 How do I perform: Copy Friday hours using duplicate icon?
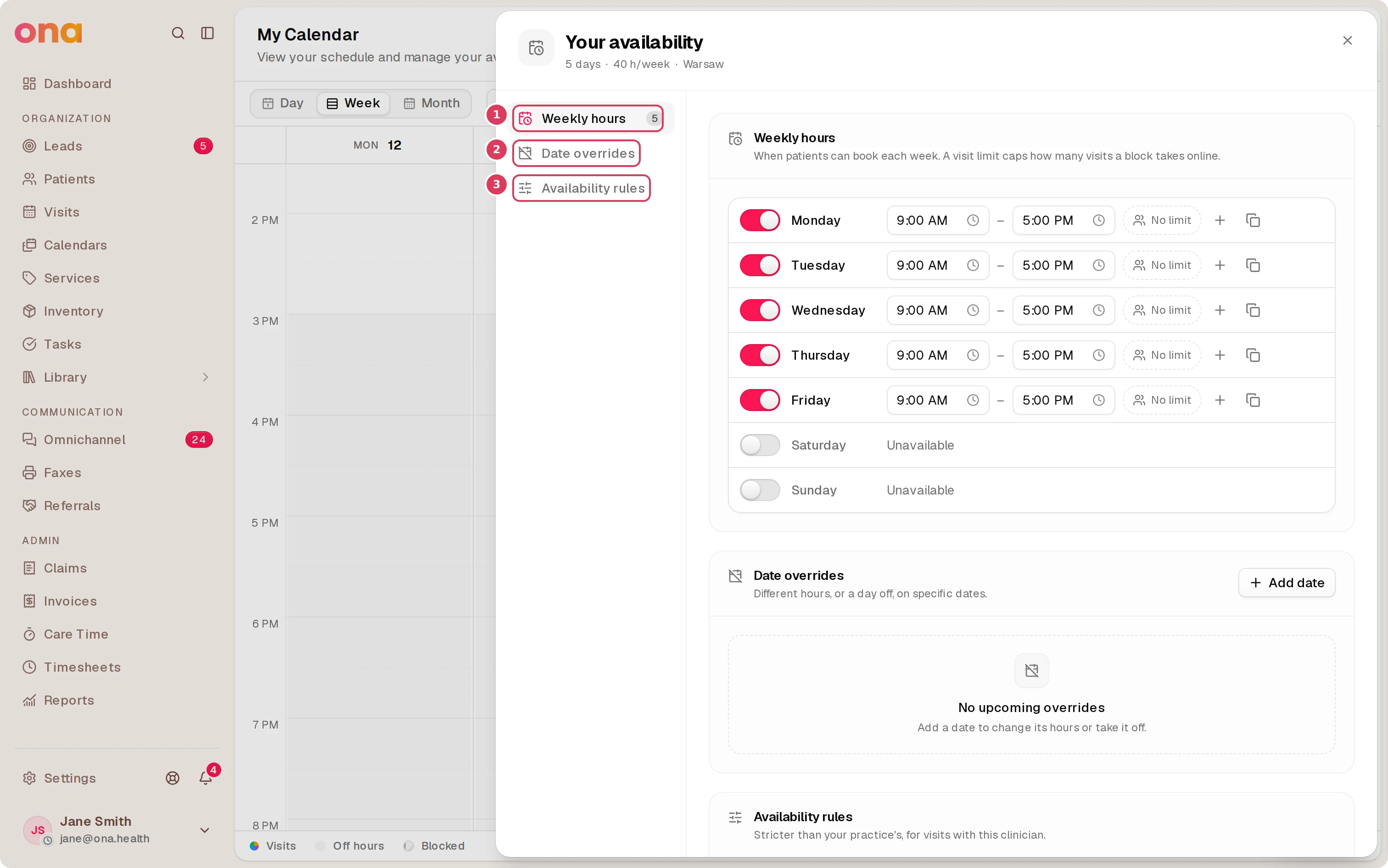pos(1253,400)
